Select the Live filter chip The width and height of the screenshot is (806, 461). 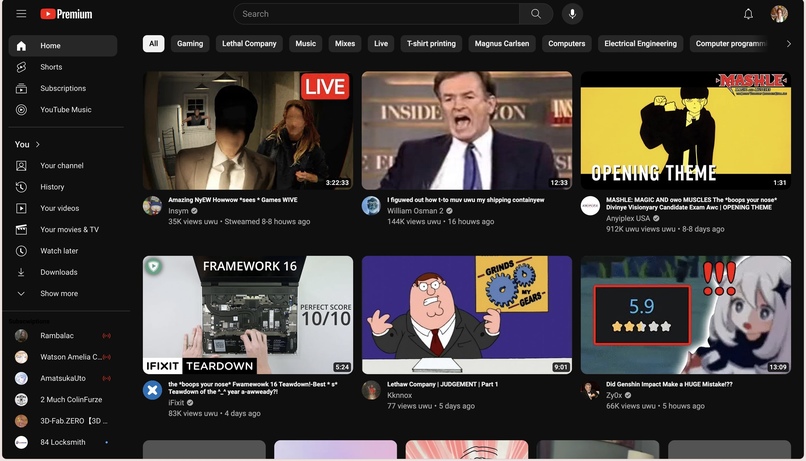pyautogui.click(x=381, y=44)
